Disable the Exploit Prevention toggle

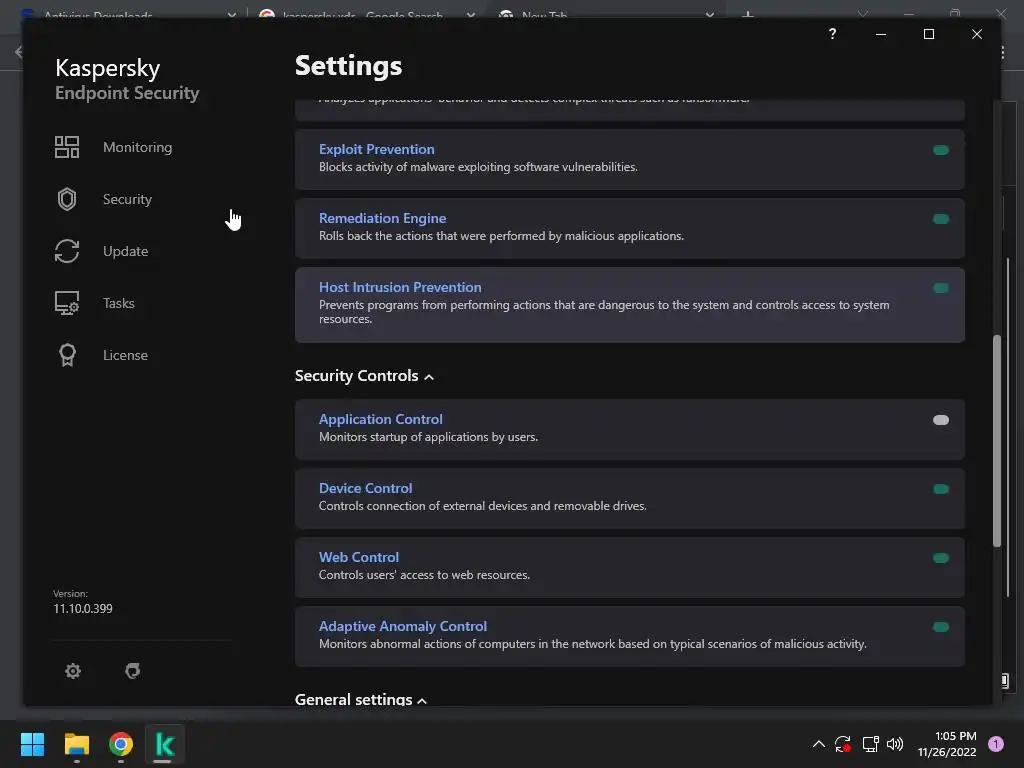point(940,150)
